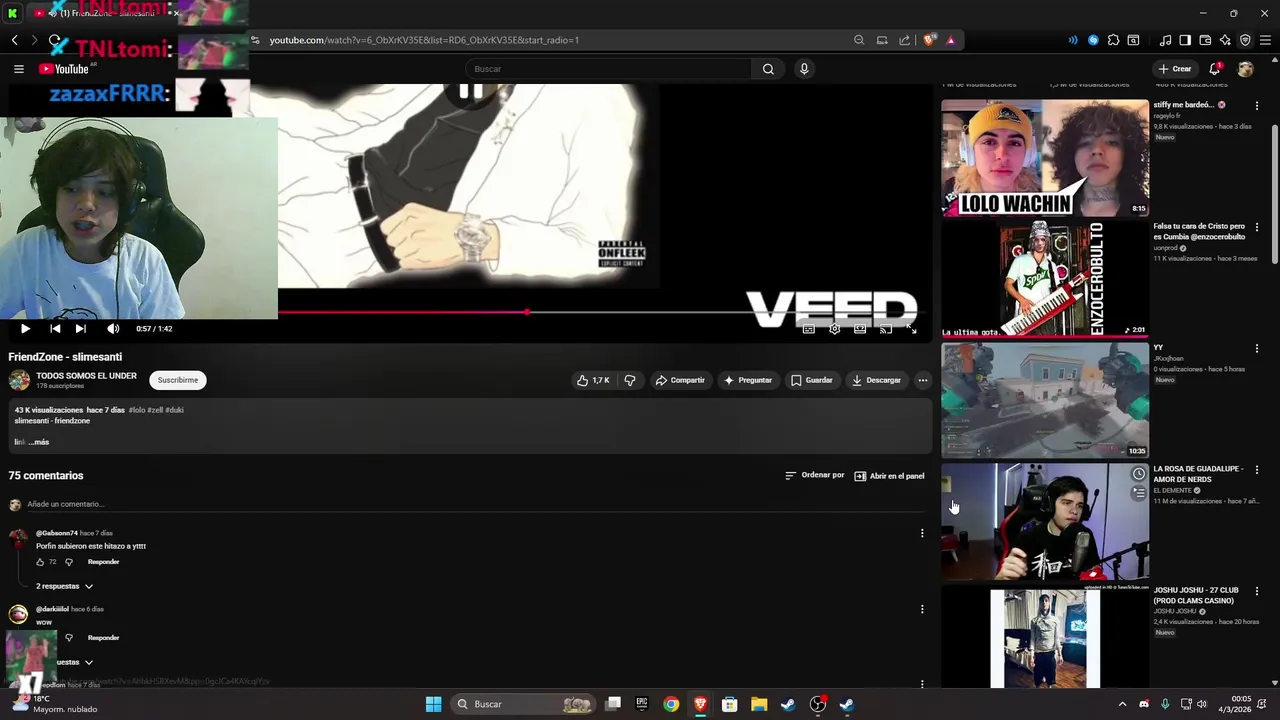Cast video to a TV device
The width and height of the screenshot is (1280, 720).
click(x=886, y=328)
